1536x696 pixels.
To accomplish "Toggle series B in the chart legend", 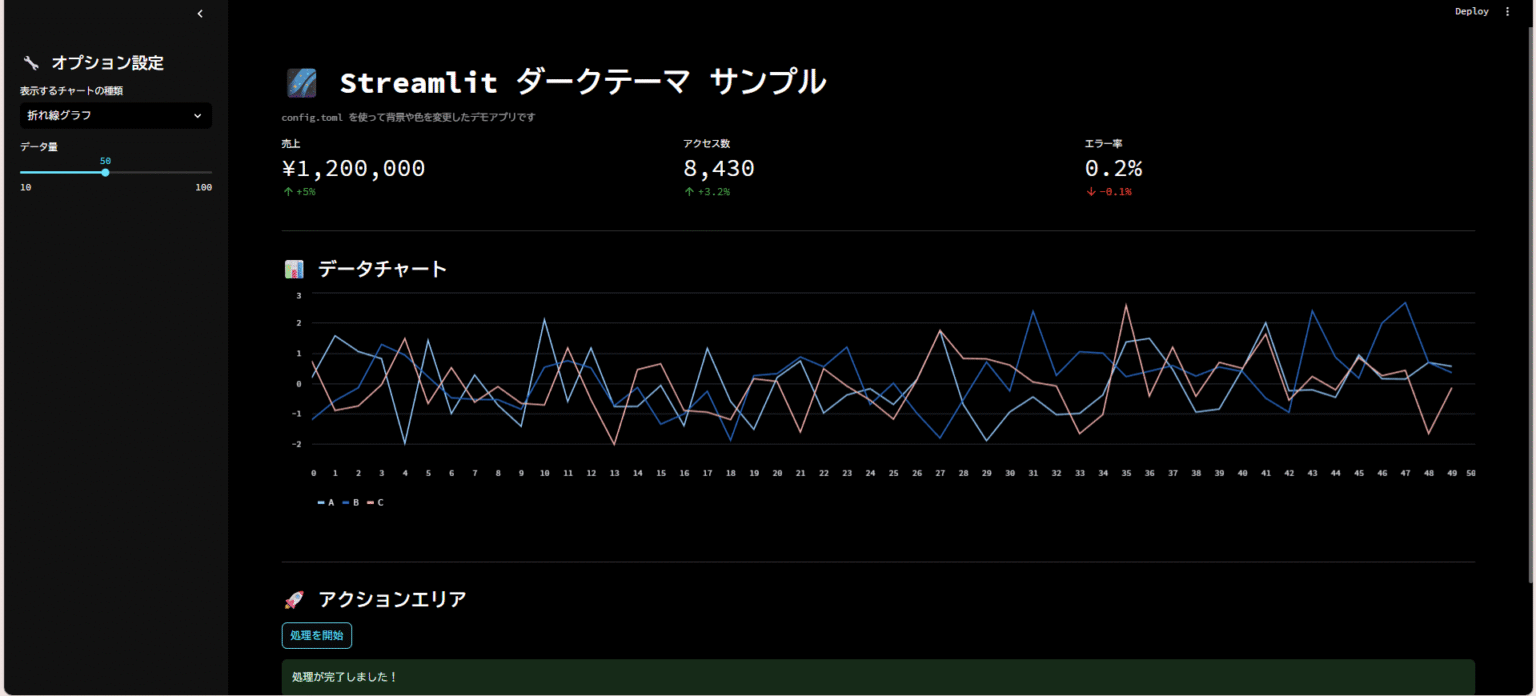I will pyautogui.click(x=351, y=502).
